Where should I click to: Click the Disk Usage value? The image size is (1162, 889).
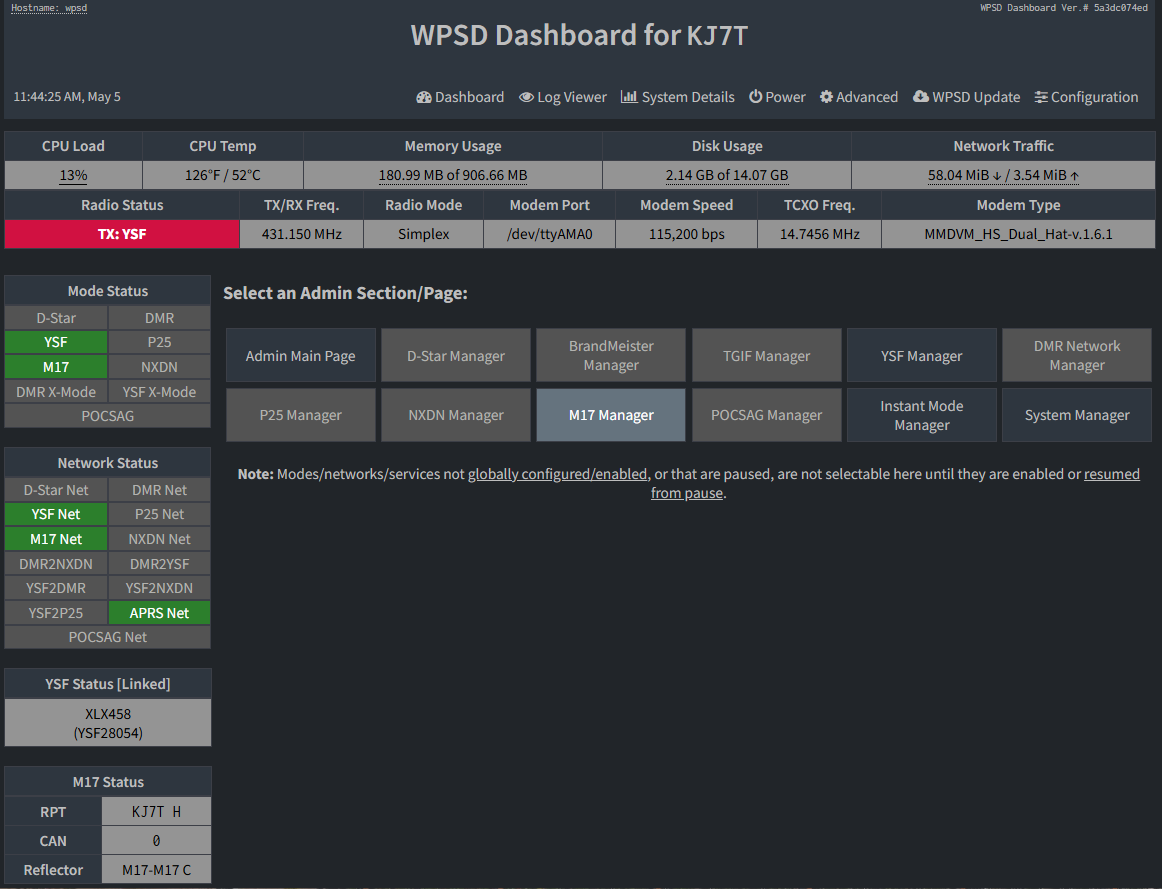click(727, 175)
